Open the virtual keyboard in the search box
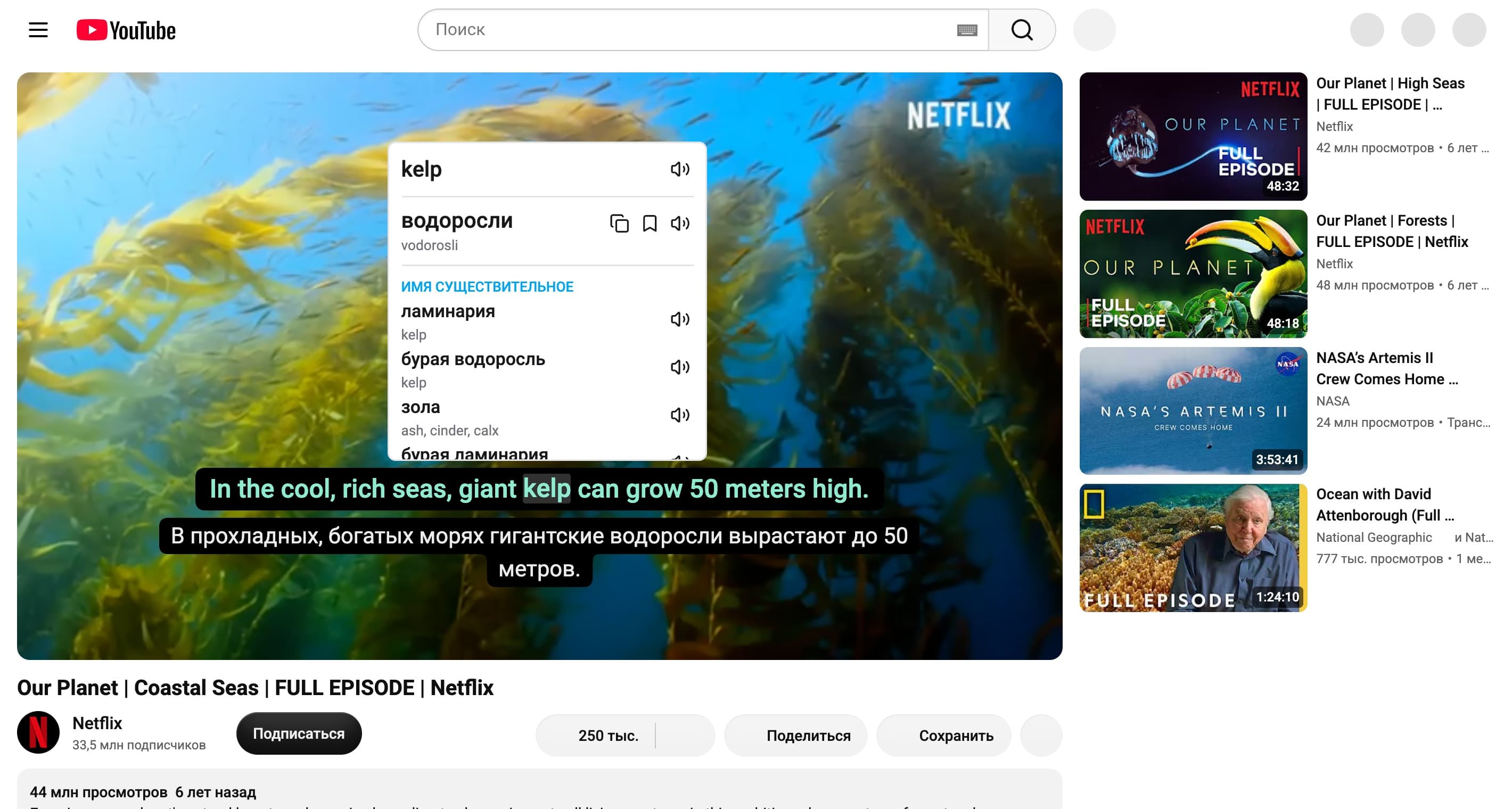Viewport: 1512px width, 809px height. pos(967,30)
